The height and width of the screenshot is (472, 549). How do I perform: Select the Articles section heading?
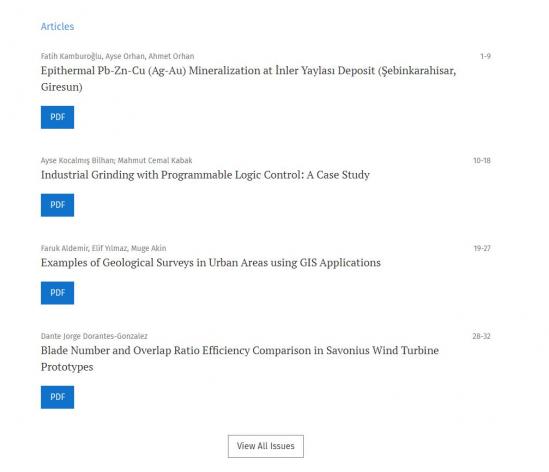(x=57, y=27)
